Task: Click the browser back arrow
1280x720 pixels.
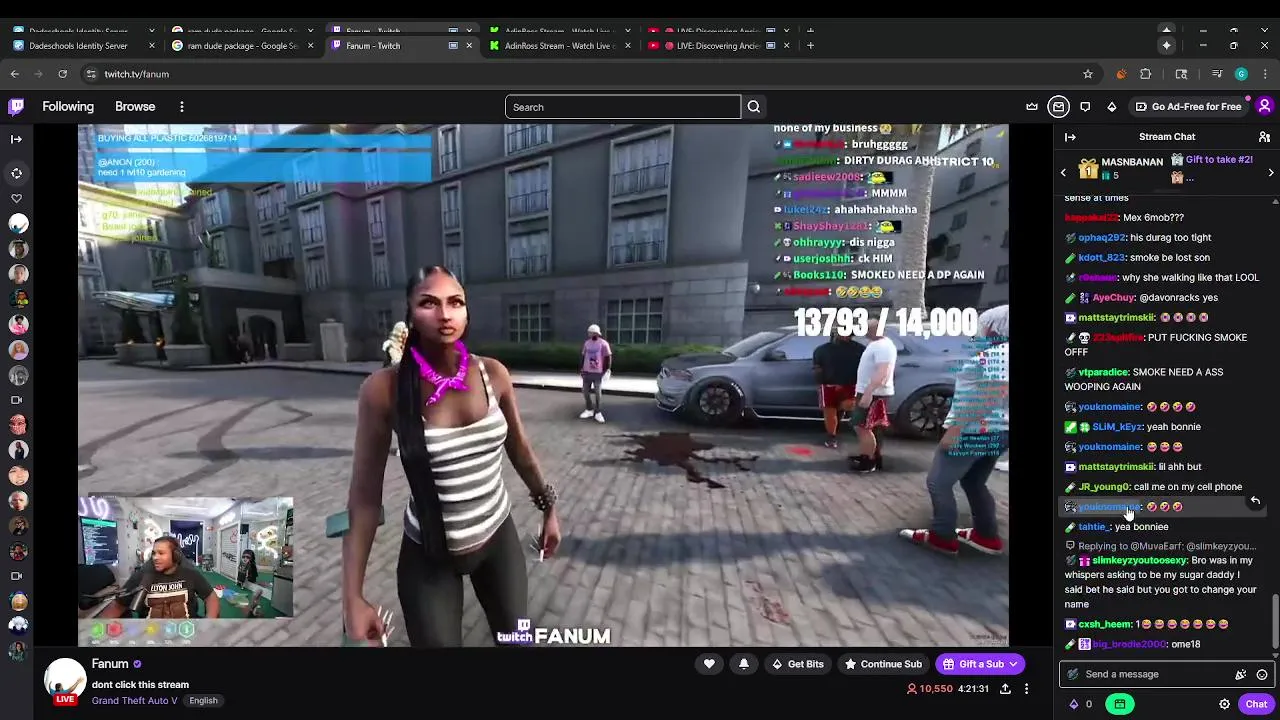Action: click(15, 74)
